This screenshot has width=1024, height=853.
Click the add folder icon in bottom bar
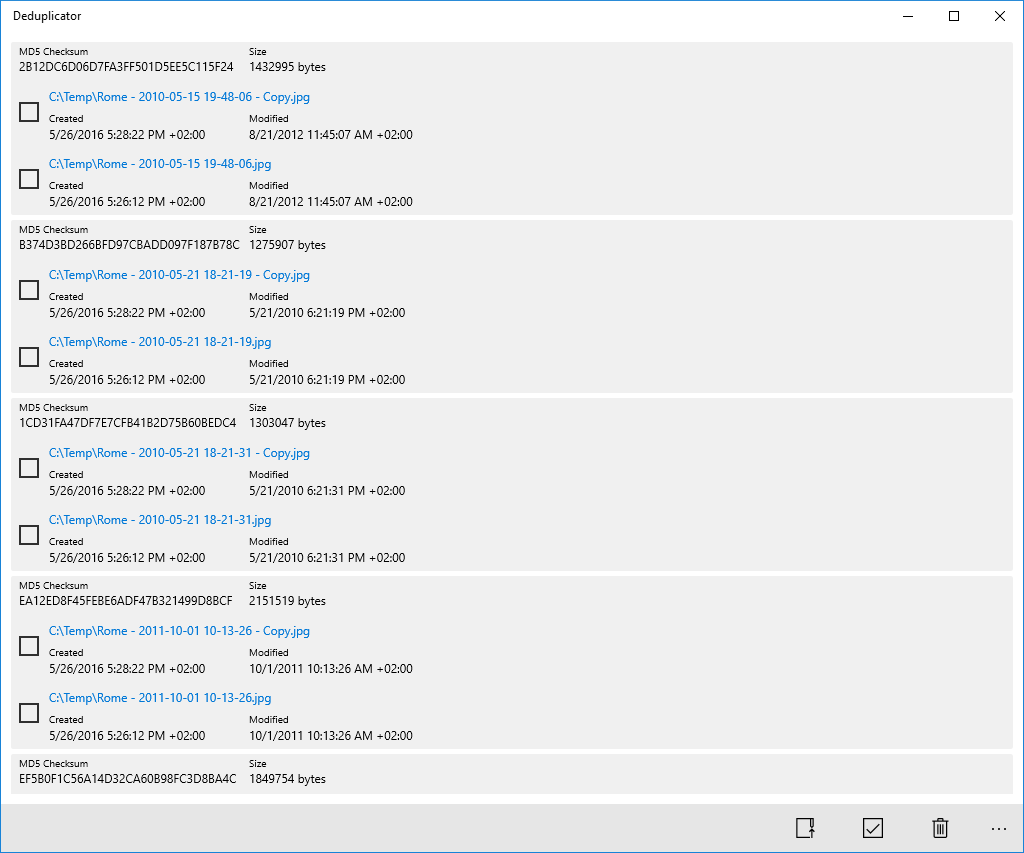tap(805, 828)
